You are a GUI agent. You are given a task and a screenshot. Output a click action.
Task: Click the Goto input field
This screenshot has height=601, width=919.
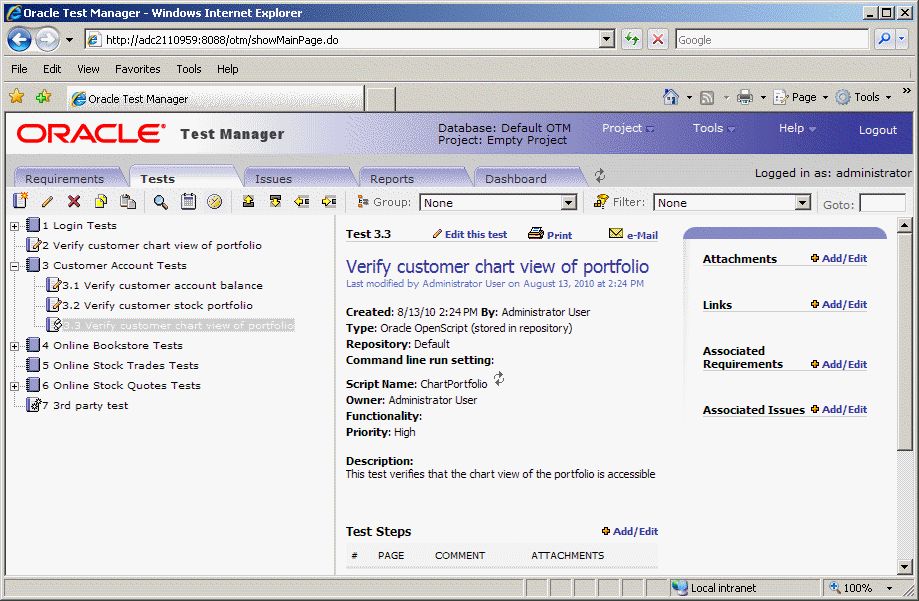883,204
